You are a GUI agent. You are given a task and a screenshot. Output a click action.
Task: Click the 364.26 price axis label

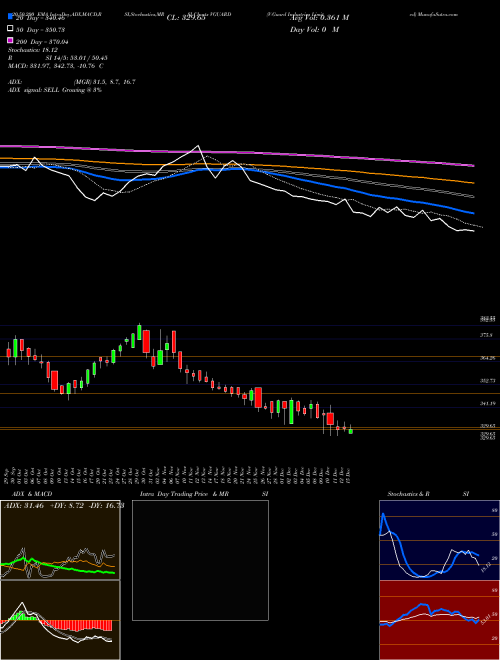[x=487, y=358]
